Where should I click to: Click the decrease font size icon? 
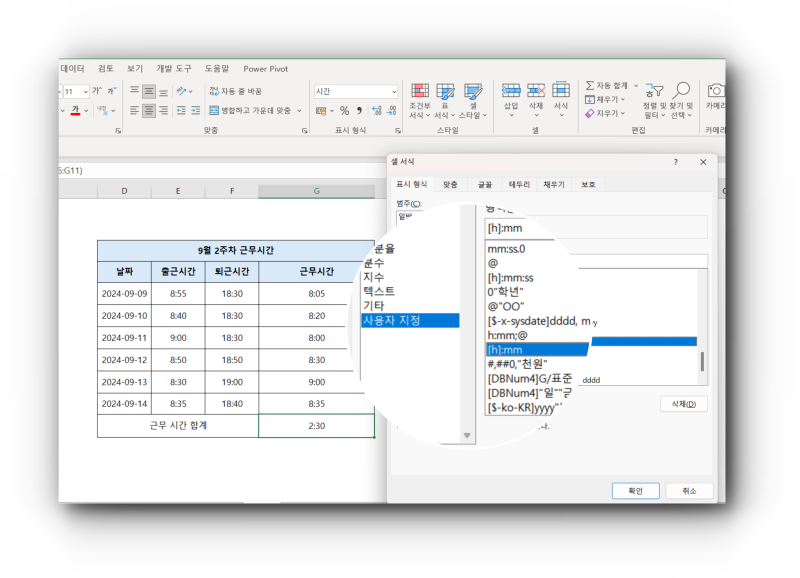pos(111,91)
